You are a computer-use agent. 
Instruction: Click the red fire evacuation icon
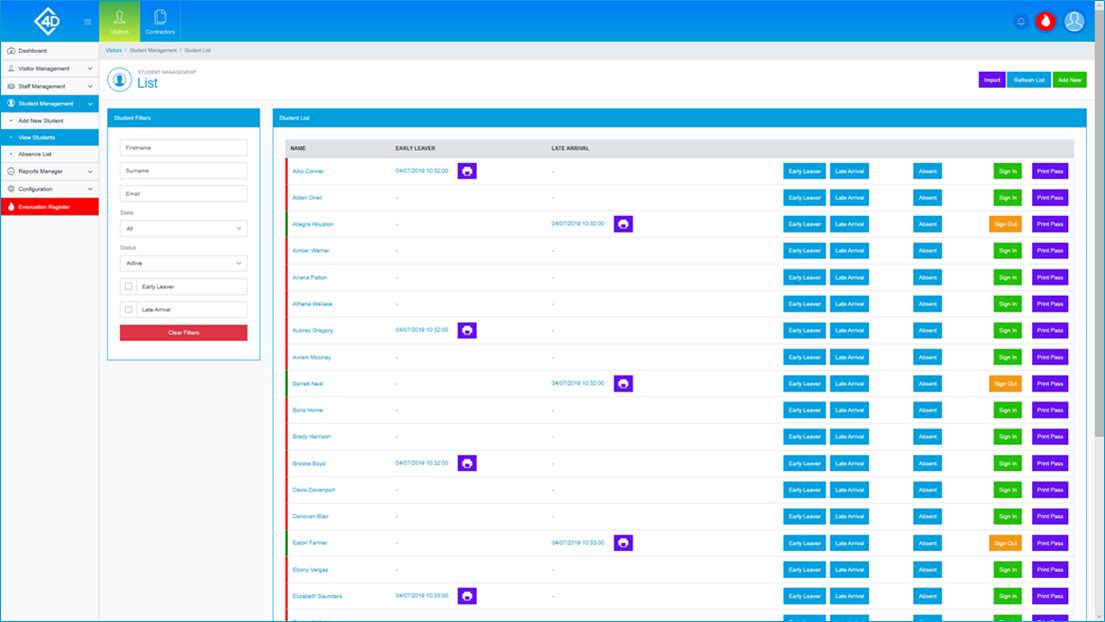coord(1045,22)
